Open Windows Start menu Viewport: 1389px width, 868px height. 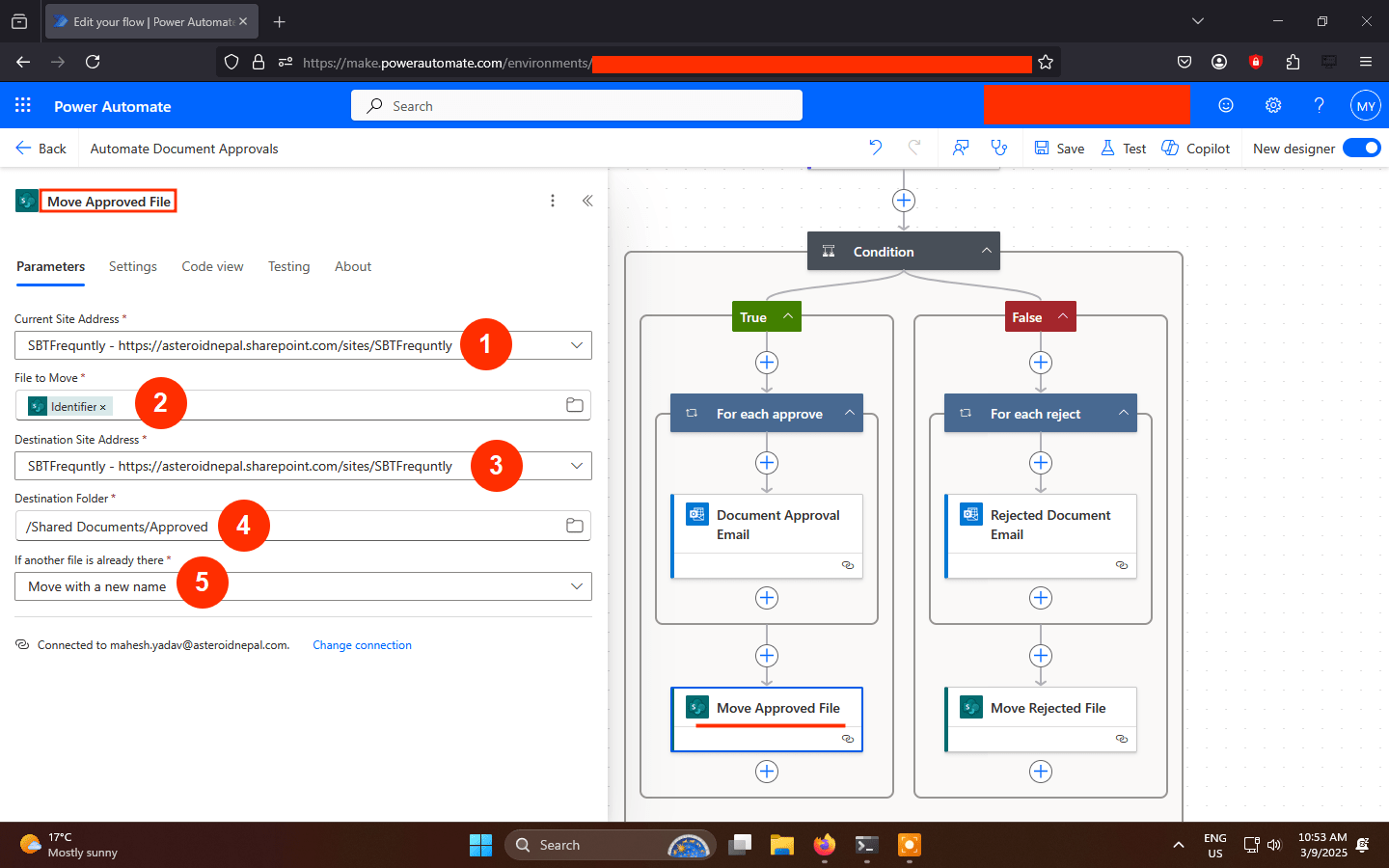click(x=480, y=845)
